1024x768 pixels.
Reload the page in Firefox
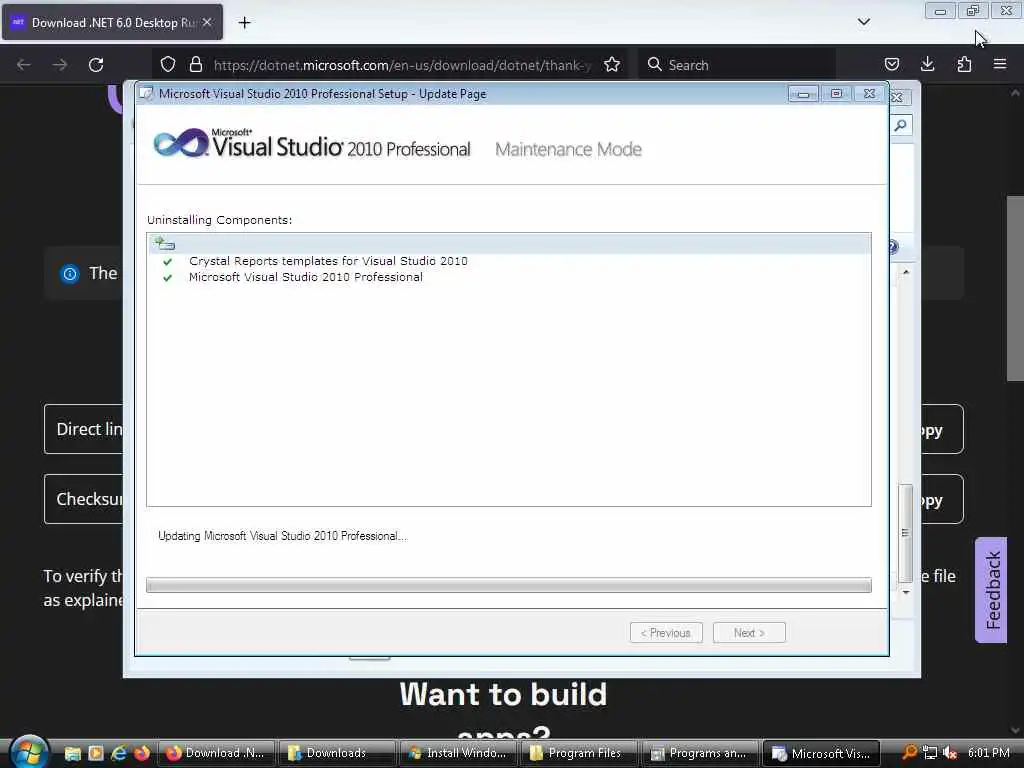[x=96, y=65]
